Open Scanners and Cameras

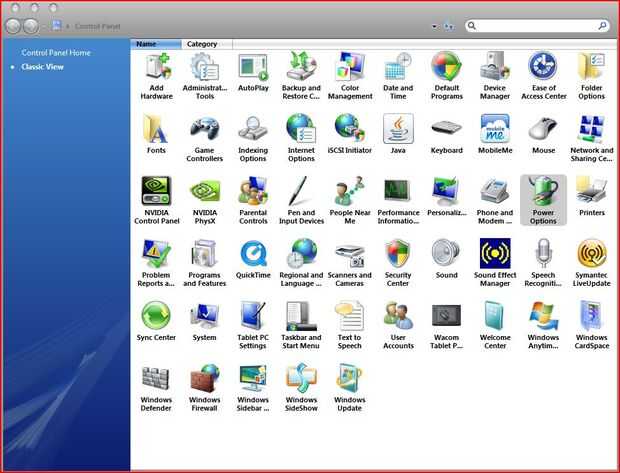(x=350, y=263)
